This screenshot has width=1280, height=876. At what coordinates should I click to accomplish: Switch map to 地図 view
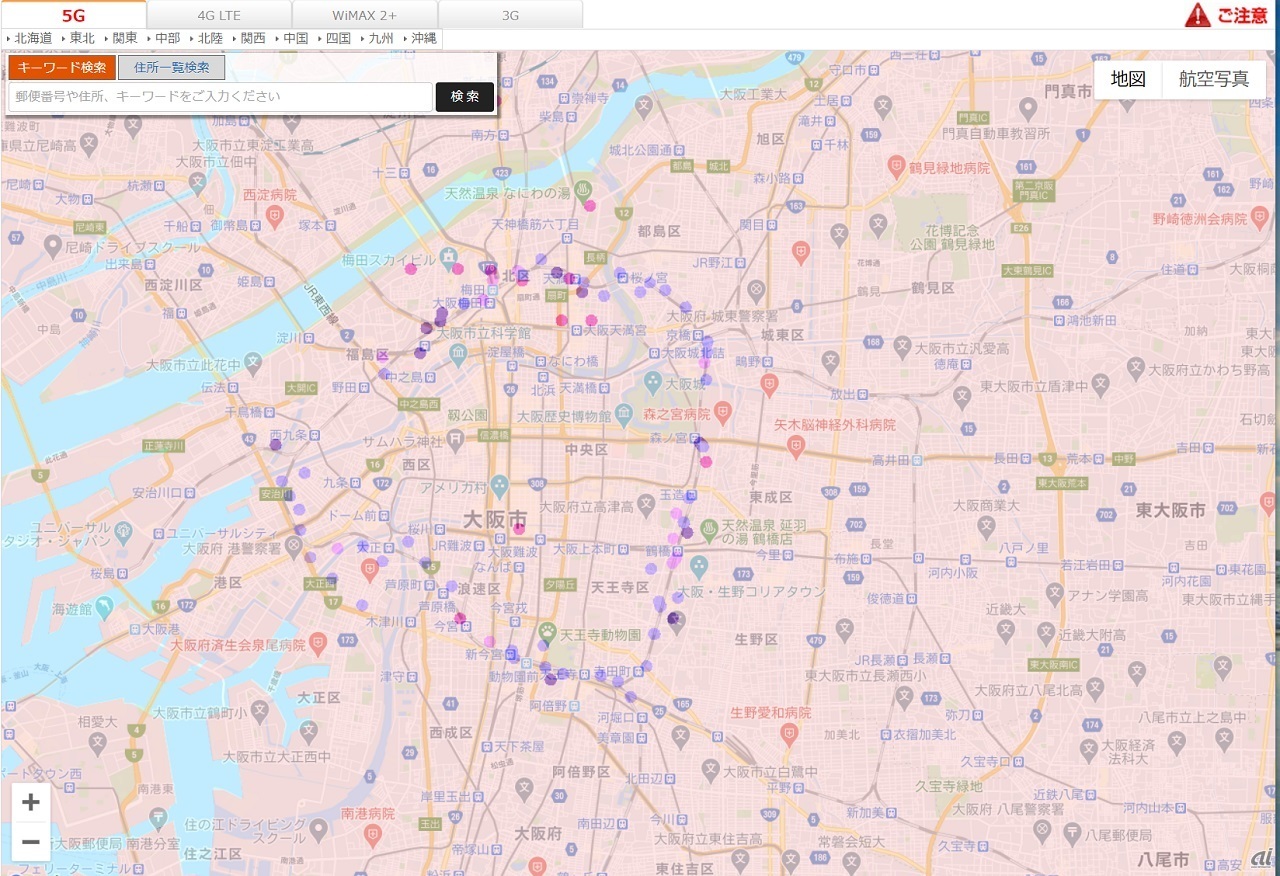pyautogui.click(x=1128, y=80)
